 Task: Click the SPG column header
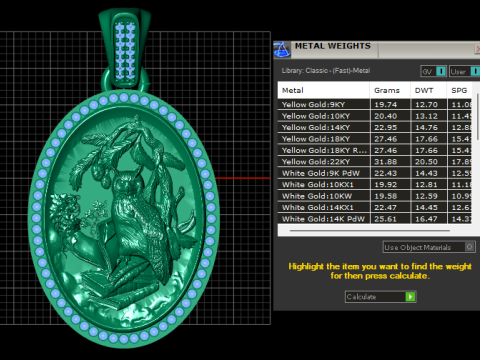click(459, 90)
